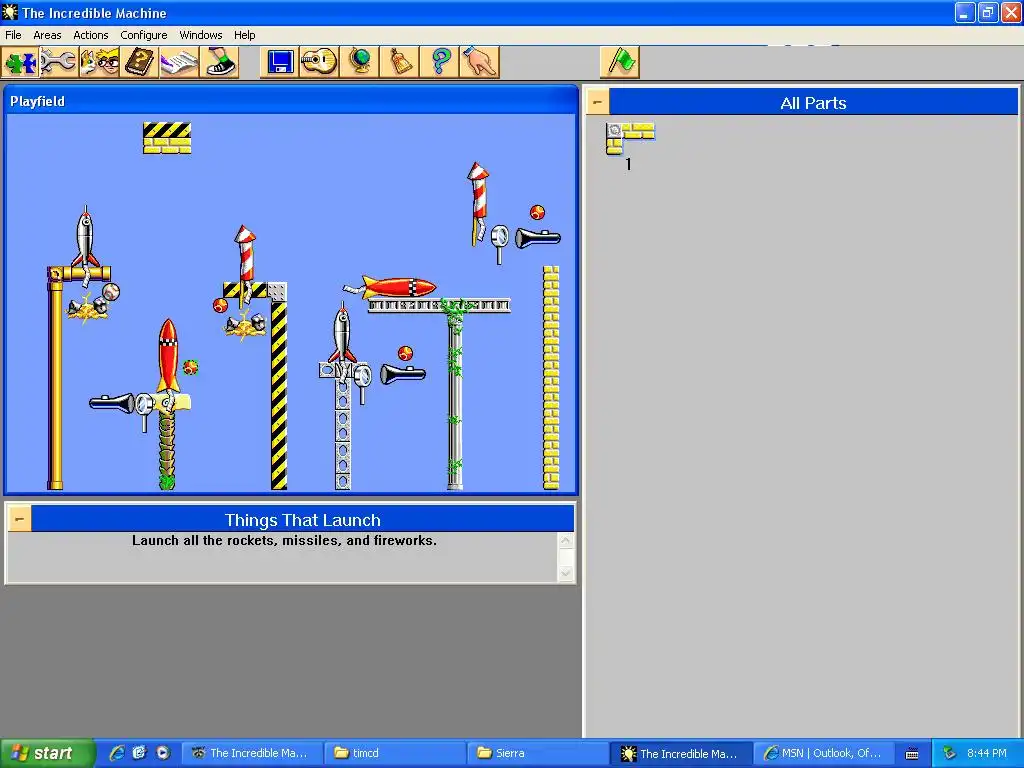The image size is (1024, 768).
Task: Click the 8:44 PM system clock
Action: (x=987, y=753)
